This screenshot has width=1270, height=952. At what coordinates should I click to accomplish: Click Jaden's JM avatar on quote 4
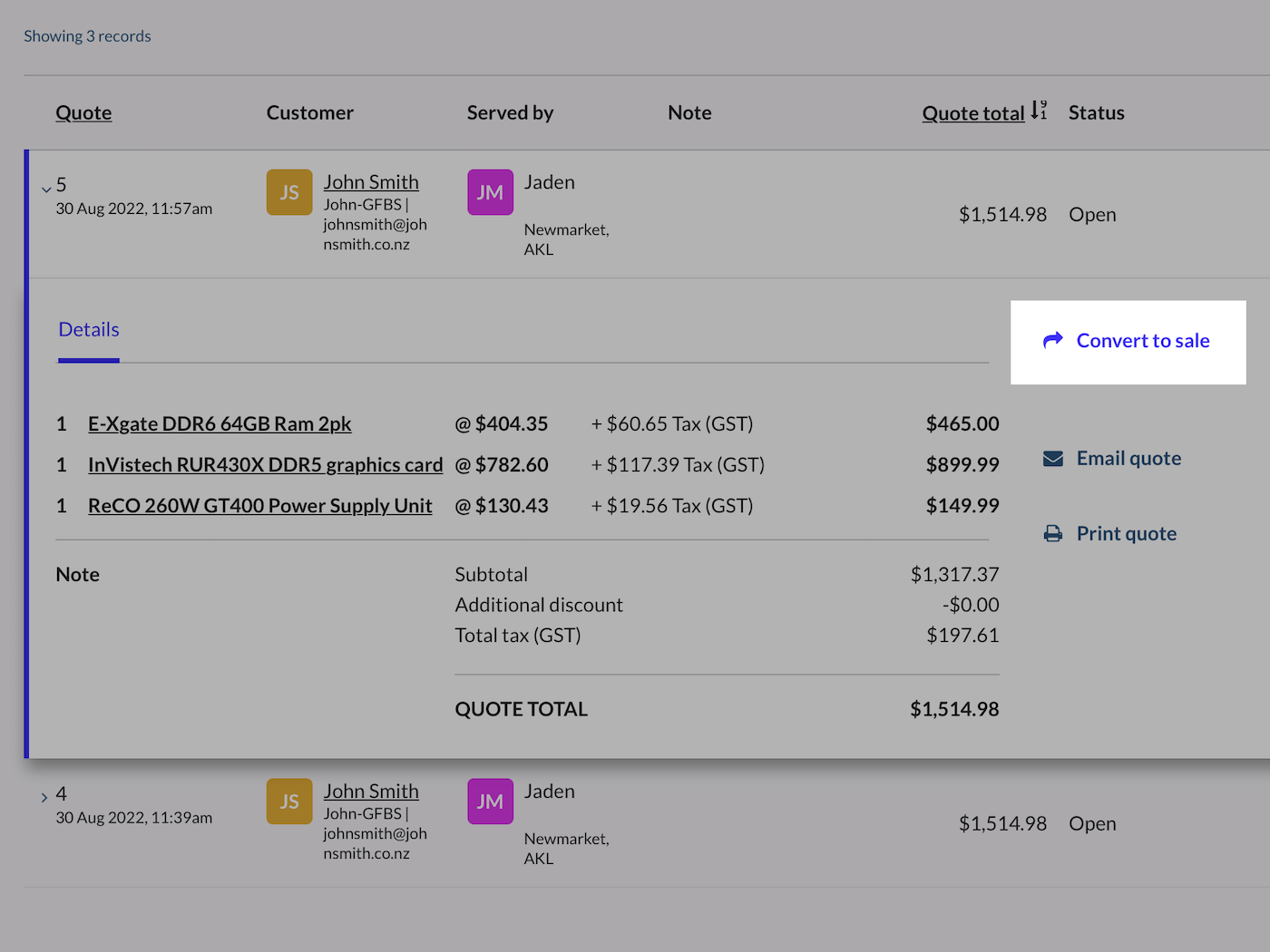coord(490,801)
